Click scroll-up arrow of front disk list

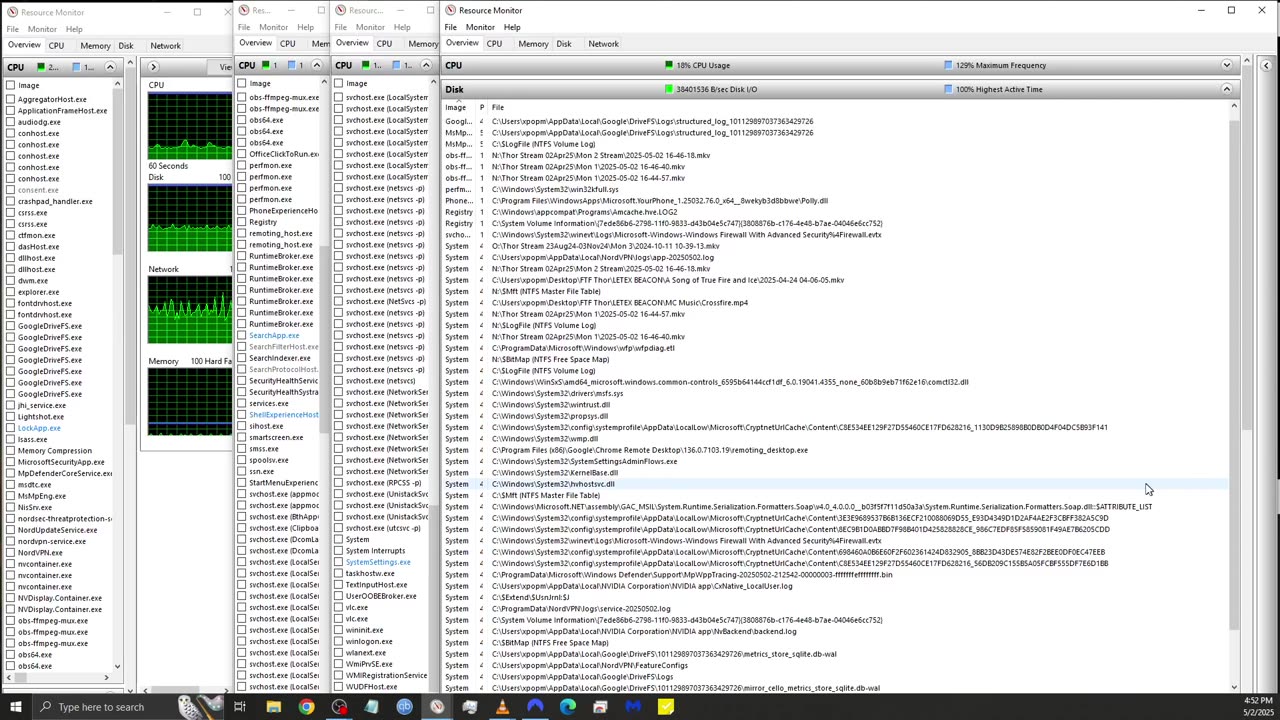pos(1234,106)
